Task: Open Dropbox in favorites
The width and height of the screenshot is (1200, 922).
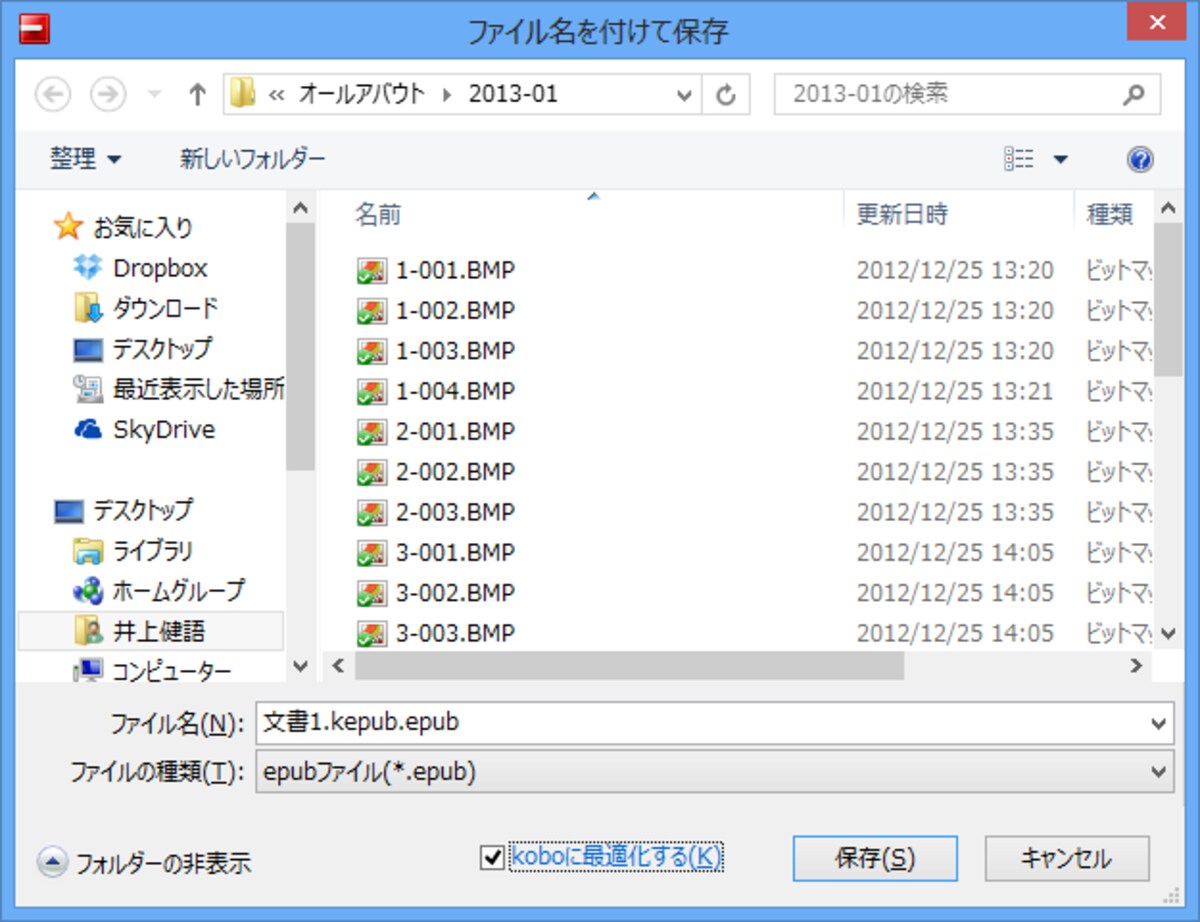Action: pyautogui.click(x=142, y=268)
